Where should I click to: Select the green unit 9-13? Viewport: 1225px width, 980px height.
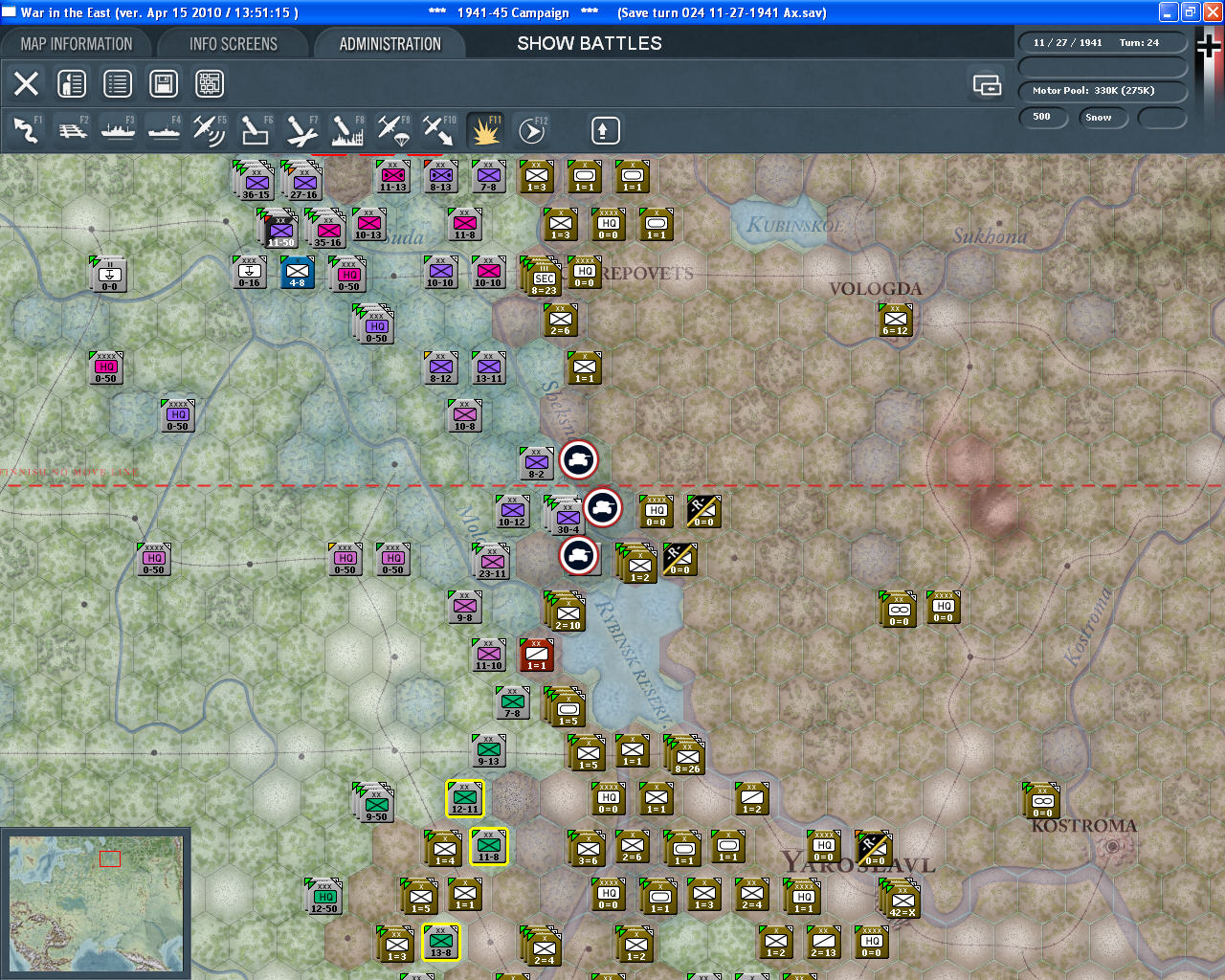[489, 751]
